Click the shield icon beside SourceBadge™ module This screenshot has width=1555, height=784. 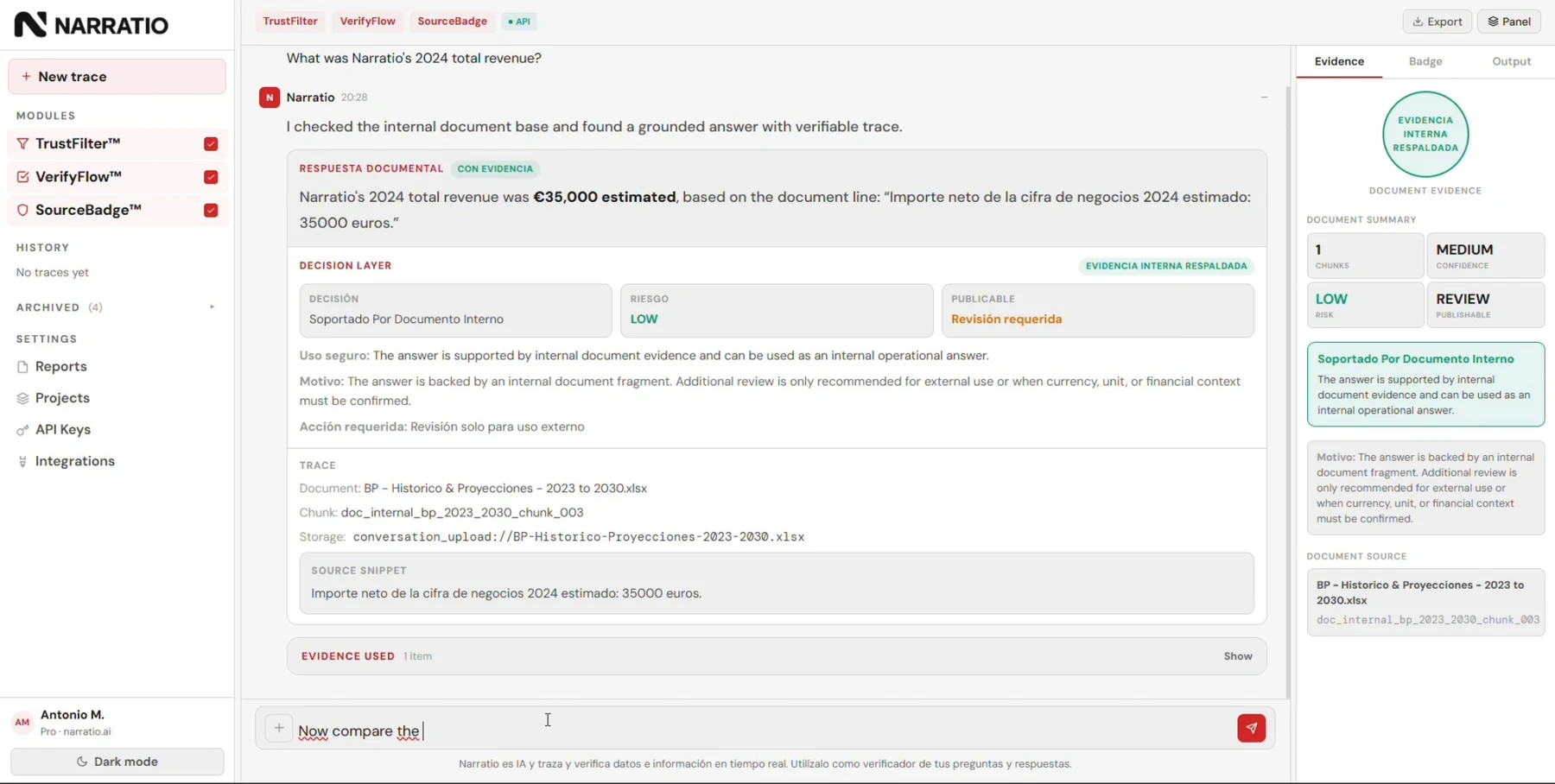click(x=22, y=210)
